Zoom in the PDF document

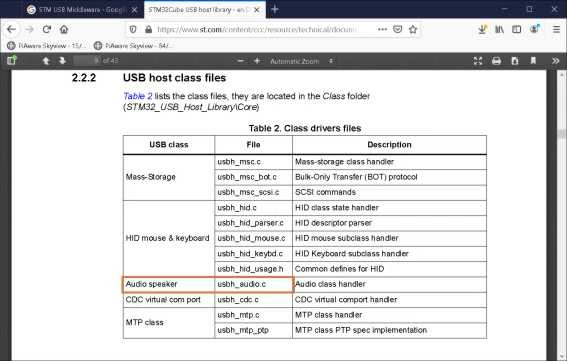(x=257, y=61)
